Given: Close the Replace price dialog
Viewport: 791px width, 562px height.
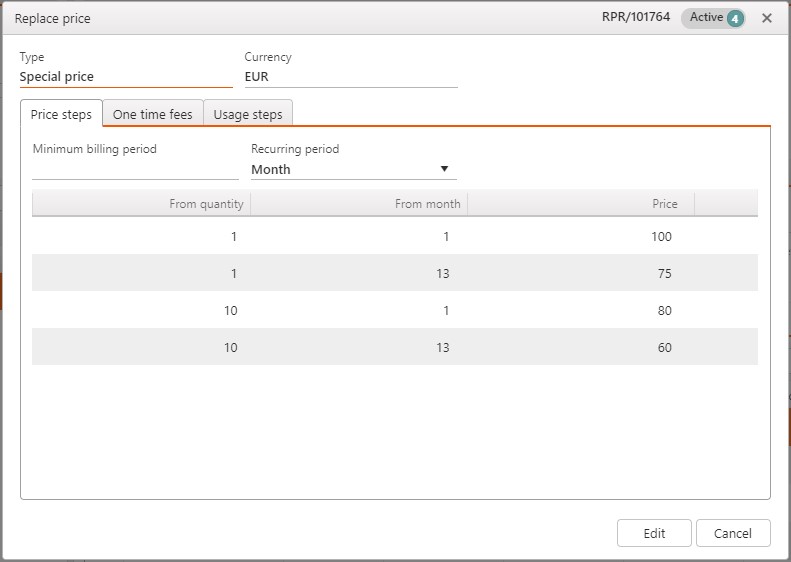Looking at the screenshot, I should (x=766, y=18).
